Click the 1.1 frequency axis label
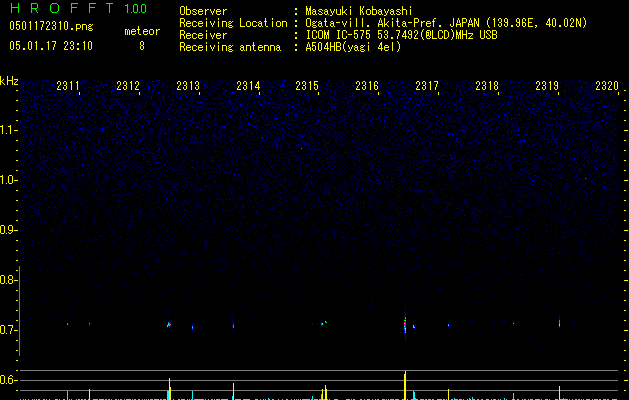 7,130
